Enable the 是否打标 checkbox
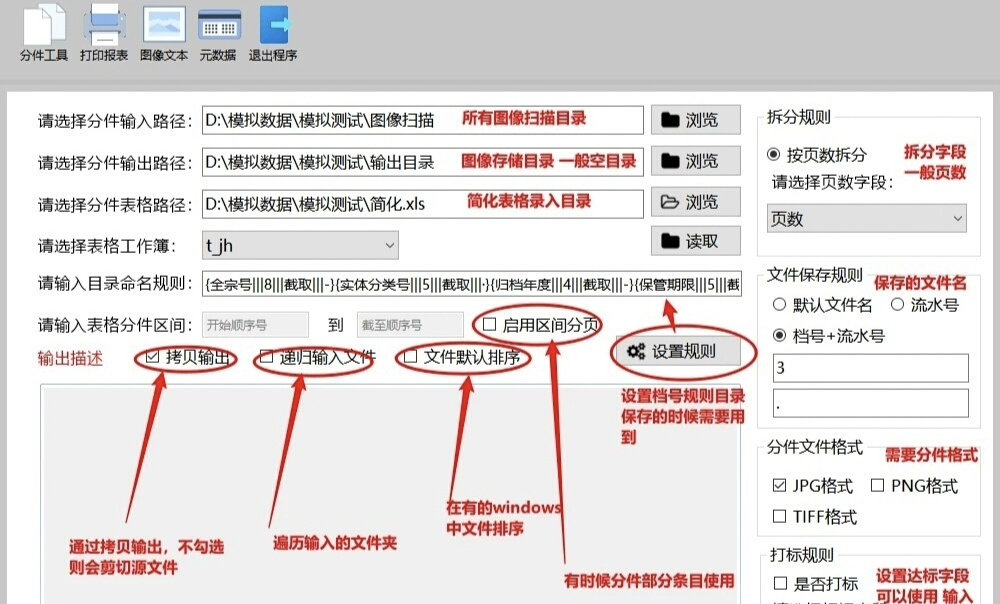 point(780,583)
